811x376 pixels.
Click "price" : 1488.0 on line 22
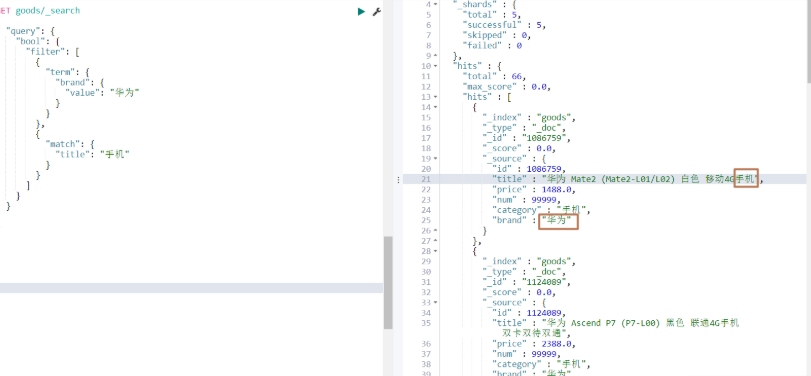click(534, 190)
